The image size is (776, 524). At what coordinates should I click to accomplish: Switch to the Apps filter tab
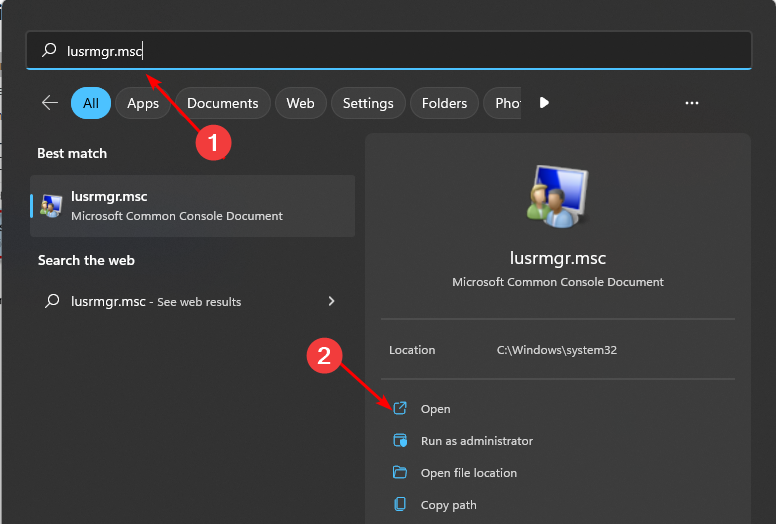pos(143,103)
